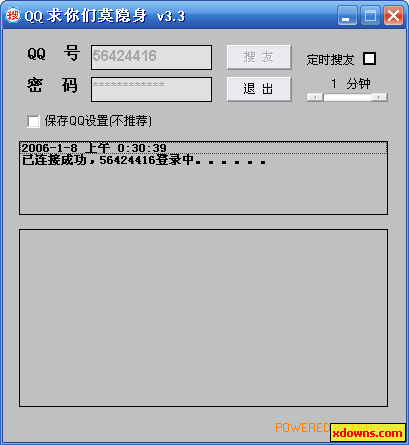Click the minutes slider left arrow

pyautogui.click(x=315, y=97)
